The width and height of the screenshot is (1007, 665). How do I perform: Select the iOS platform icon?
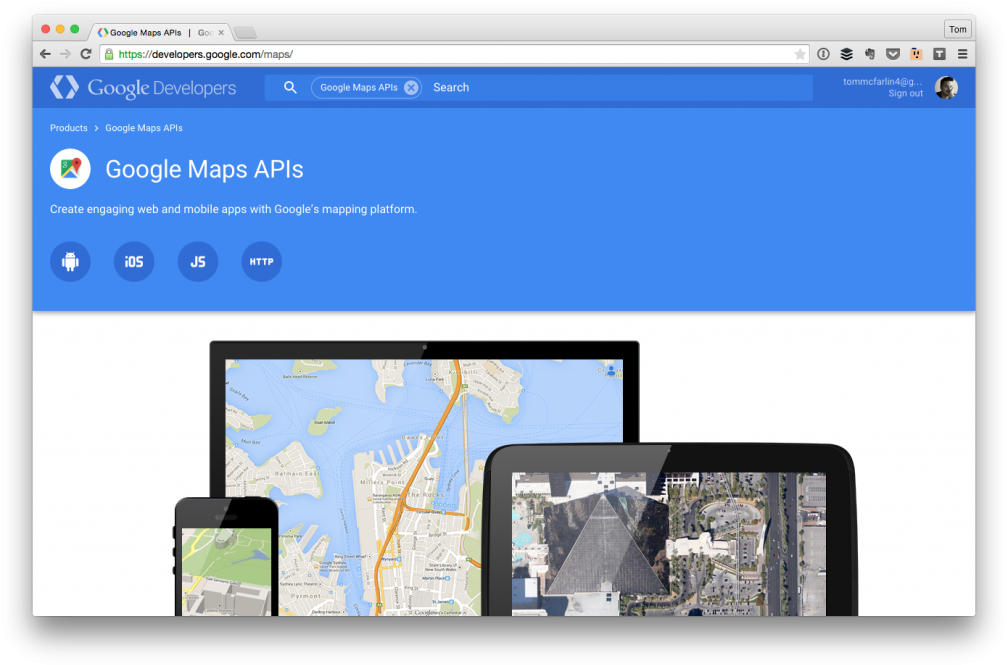point(134,261)
